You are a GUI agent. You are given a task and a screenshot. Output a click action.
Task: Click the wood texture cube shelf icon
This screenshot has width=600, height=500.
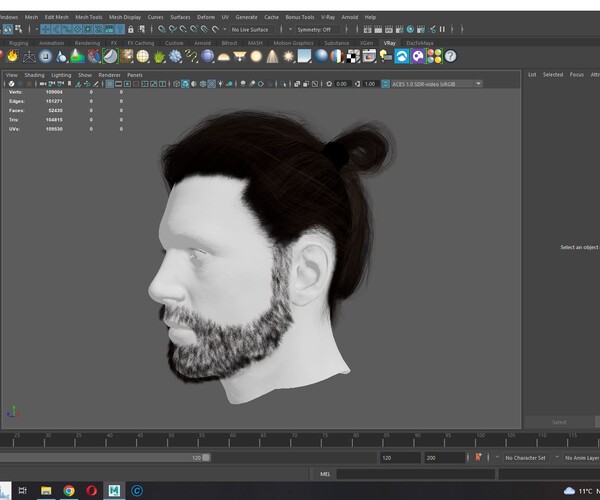point(126,56)
